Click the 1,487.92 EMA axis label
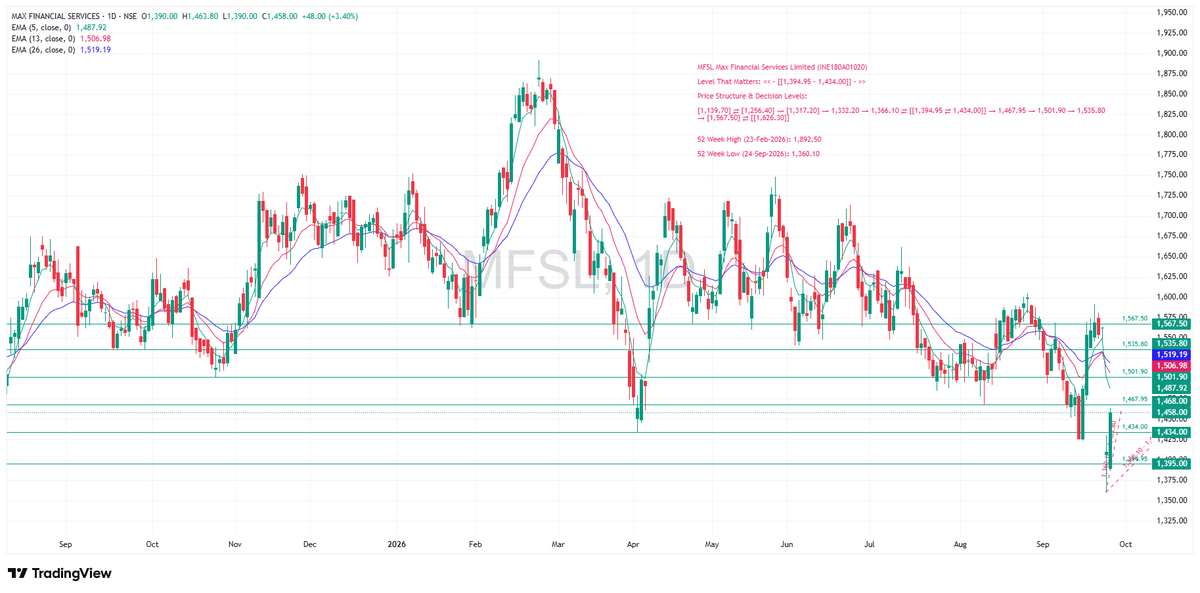The image size is (1200, 593). 1171,388
